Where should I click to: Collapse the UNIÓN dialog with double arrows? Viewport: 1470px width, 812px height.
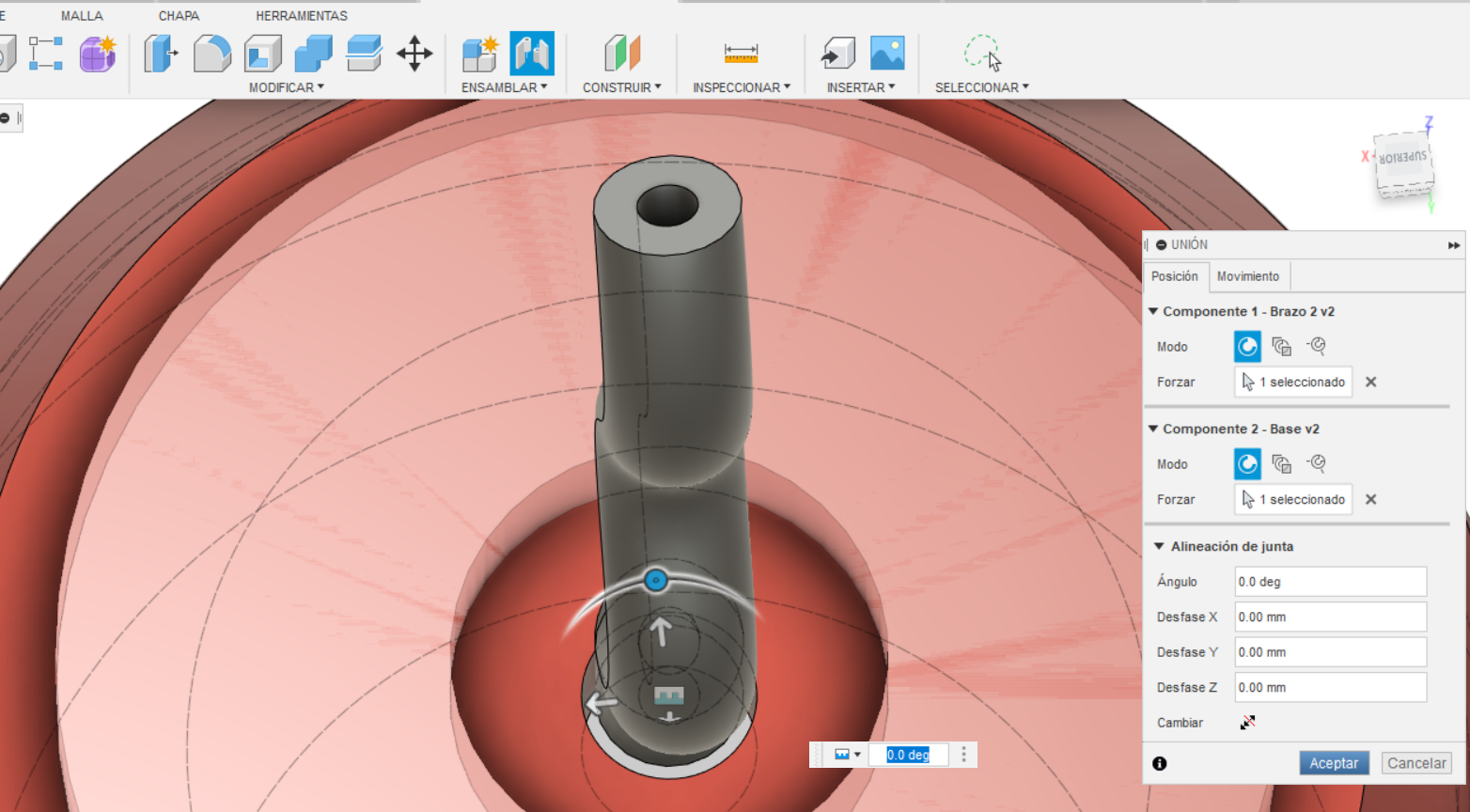1454,245
